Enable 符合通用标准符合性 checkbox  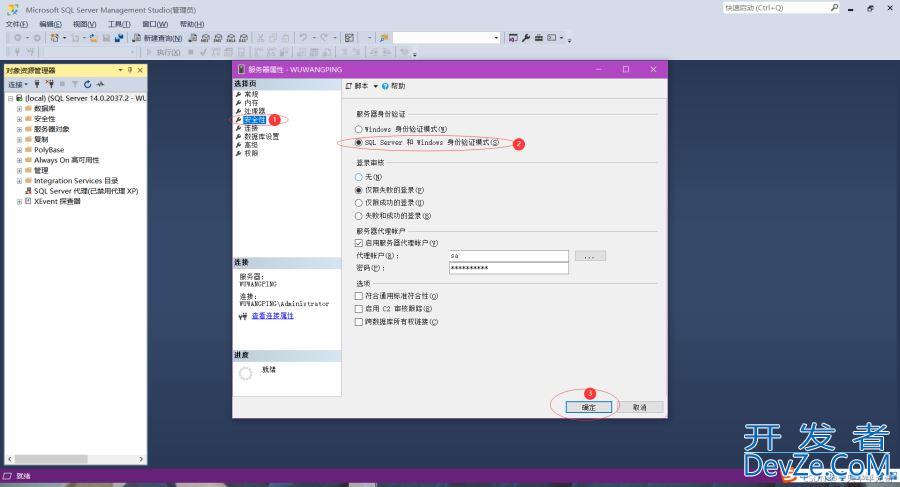(x=359, y=296)
